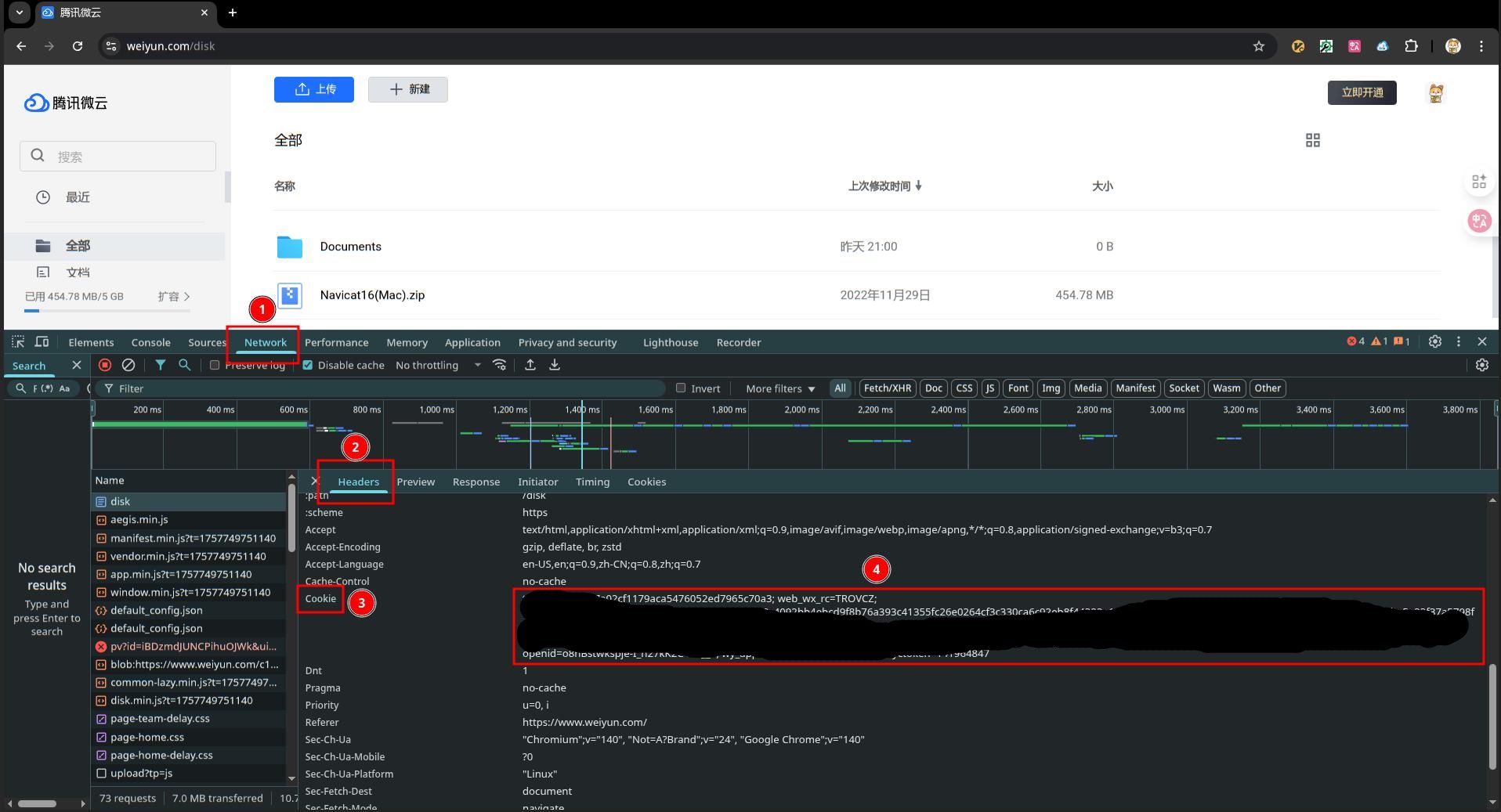Tick the Invert filter checkbox

(681, 388)
